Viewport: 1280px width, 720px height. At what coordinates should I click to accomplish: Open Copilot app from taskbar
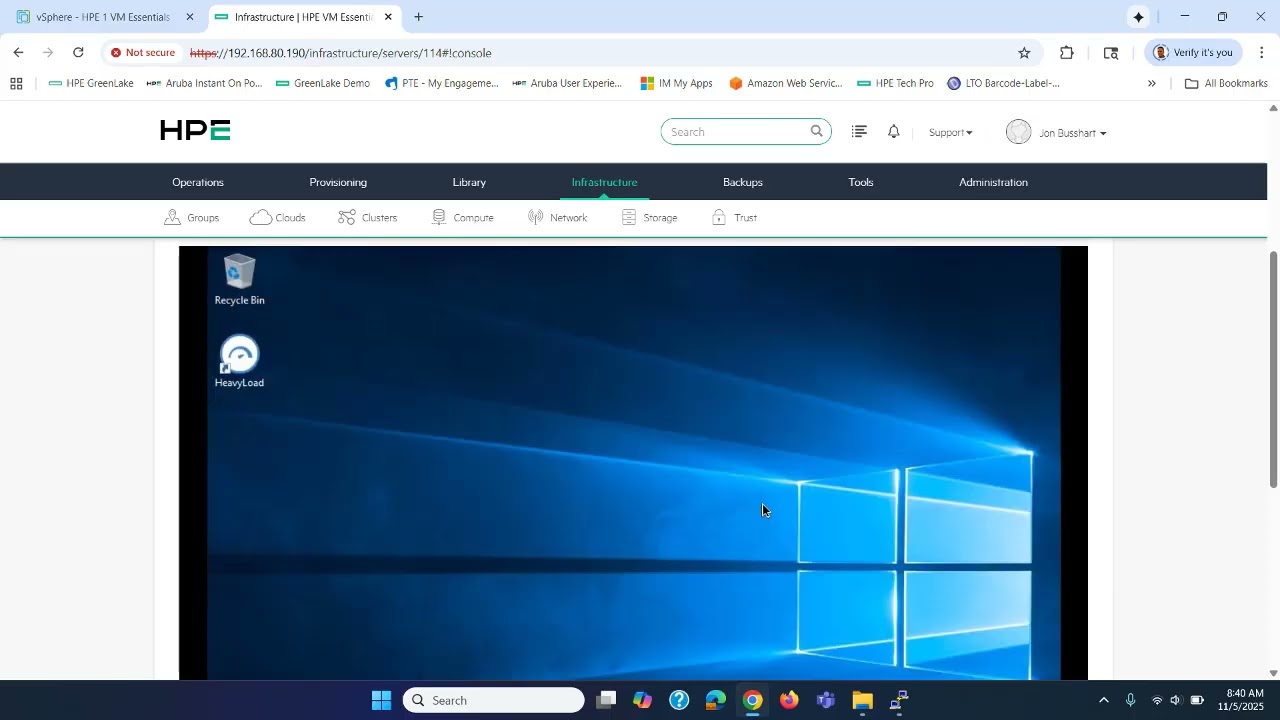coord(642,700)
